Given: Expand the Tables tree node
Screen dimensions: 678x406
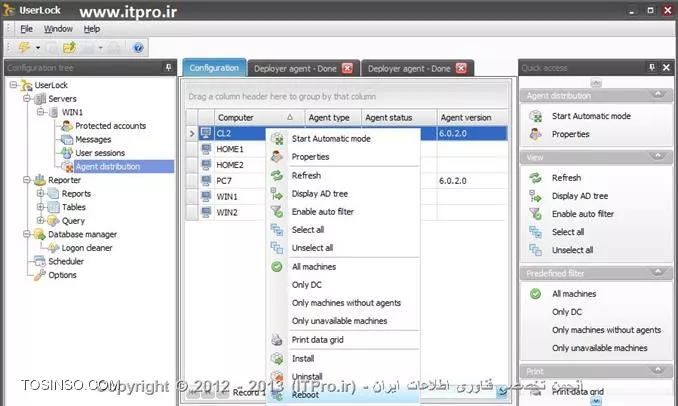Looking at the screenshot, I should click(x=40, y=207).
